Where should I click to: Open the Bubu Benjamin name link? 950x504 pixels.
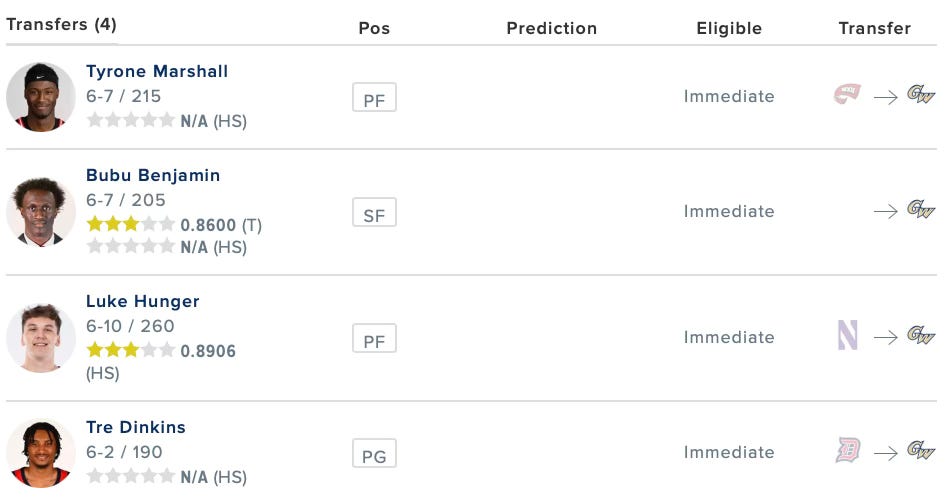pos(153,175)
